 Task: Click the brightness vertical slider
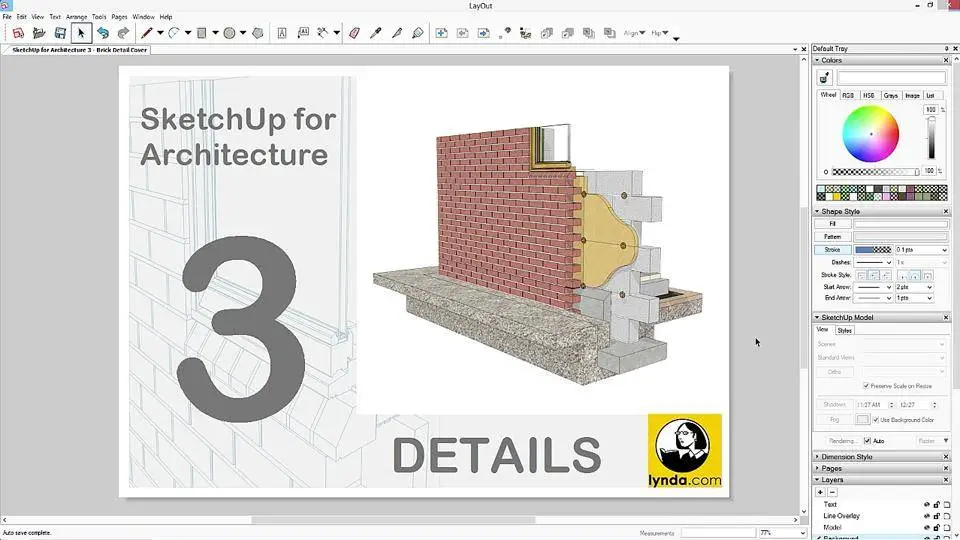coord(931,138)
